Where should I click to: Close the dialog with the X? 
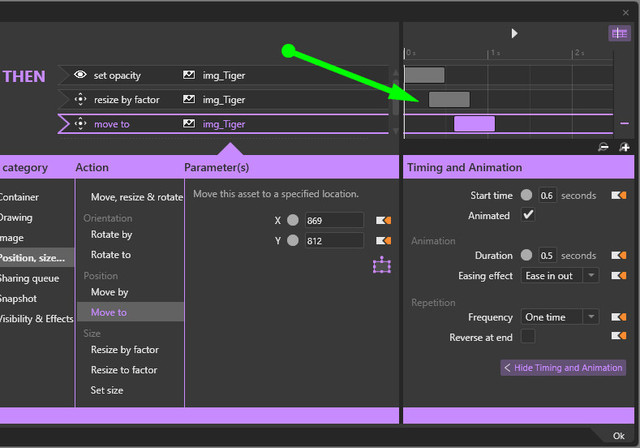click(x=625, y=13)
